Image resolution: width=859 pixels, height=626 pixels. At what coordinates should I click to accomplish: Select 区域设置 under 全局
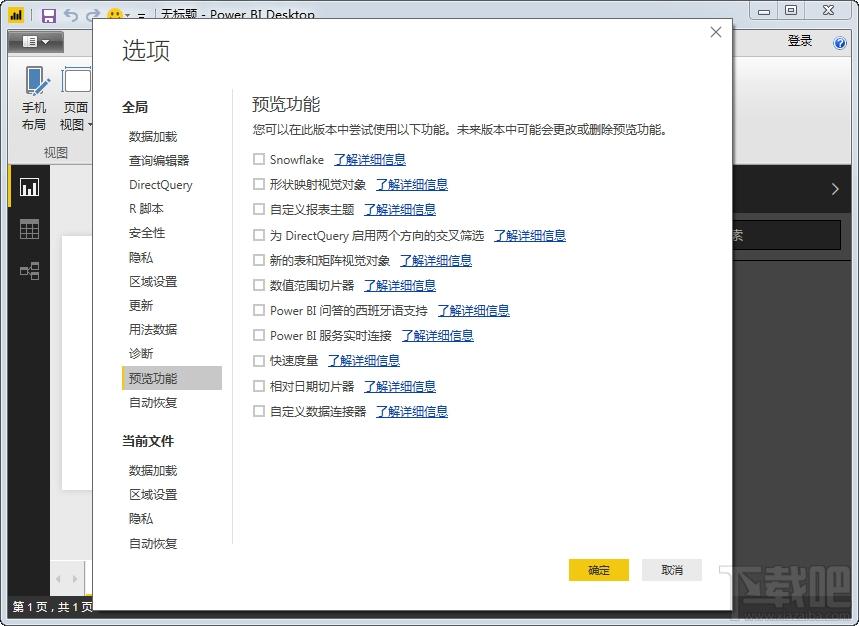click(153, 282)
